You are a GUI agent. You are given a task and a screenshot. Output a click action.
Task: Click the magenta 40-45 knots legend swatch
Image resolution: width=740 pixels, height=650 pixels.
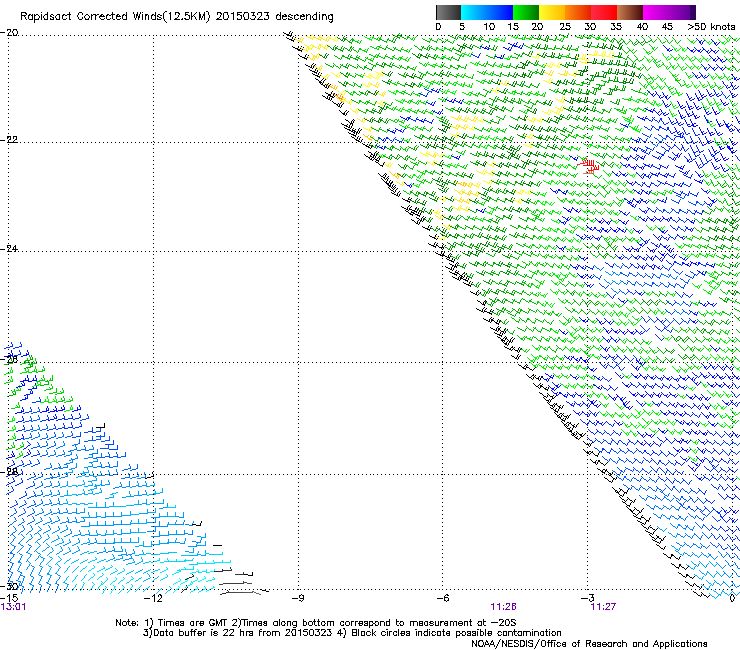[656, 12]
